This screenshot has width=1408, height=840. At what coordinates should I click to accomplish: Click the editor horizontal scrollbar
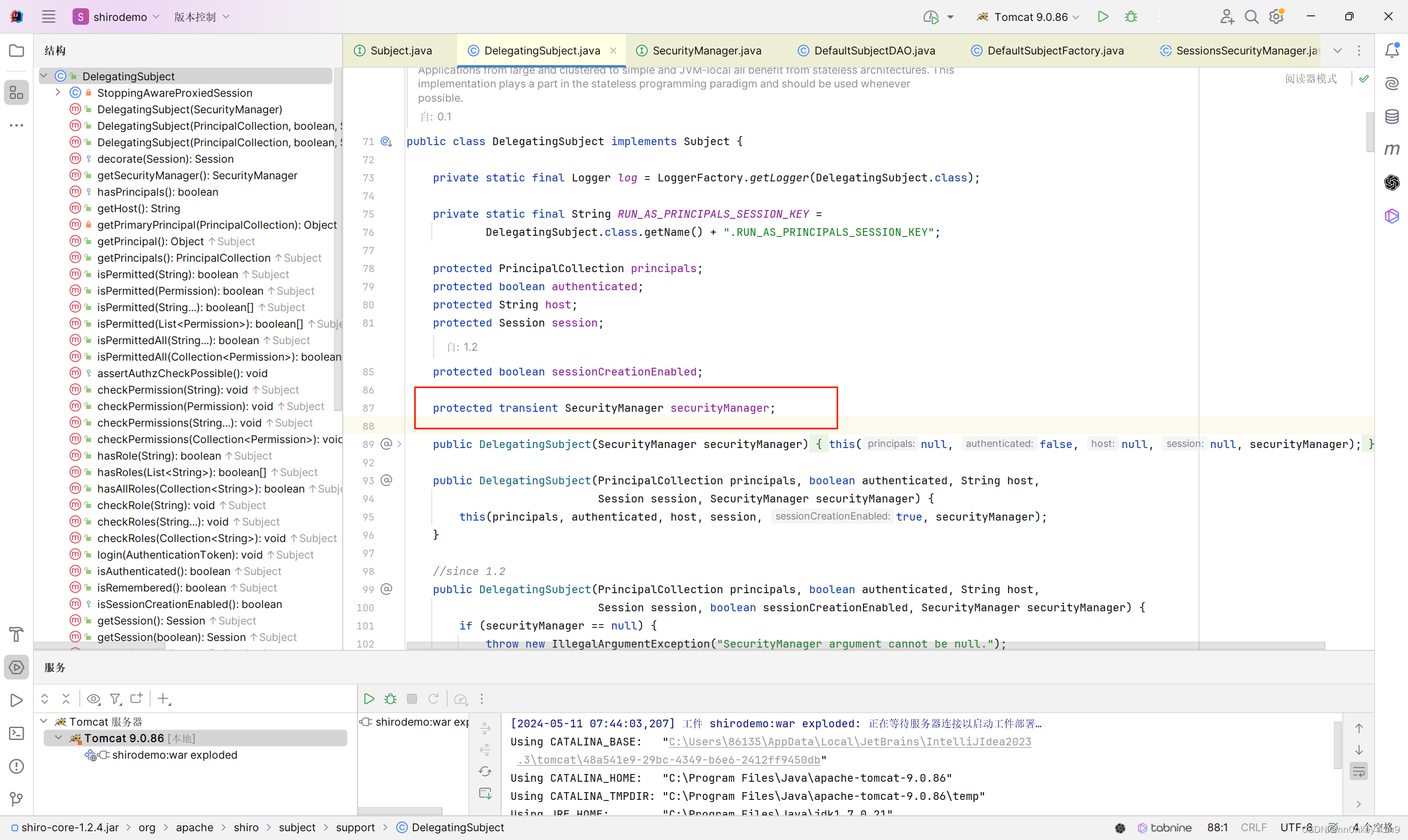tap(865, 646)
